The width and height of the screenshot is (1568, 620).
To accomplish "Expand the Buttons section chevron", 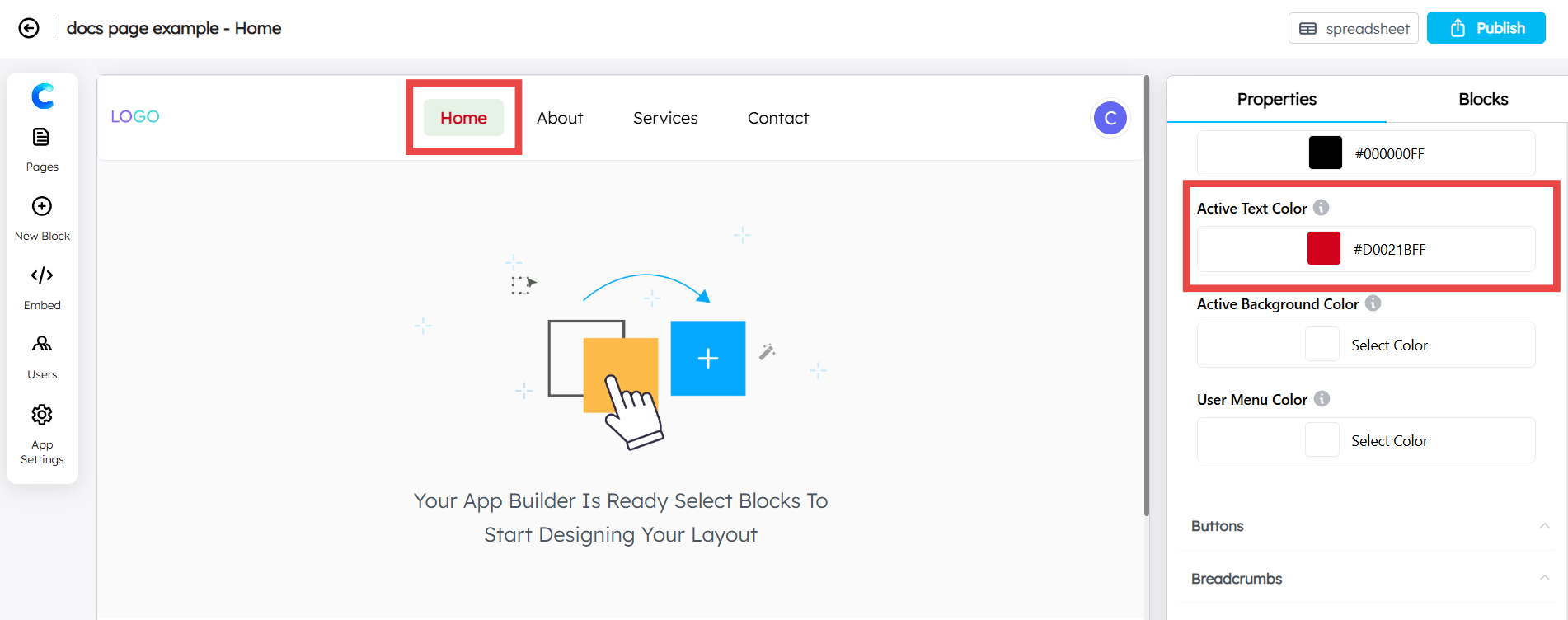I will [1545, 526].
